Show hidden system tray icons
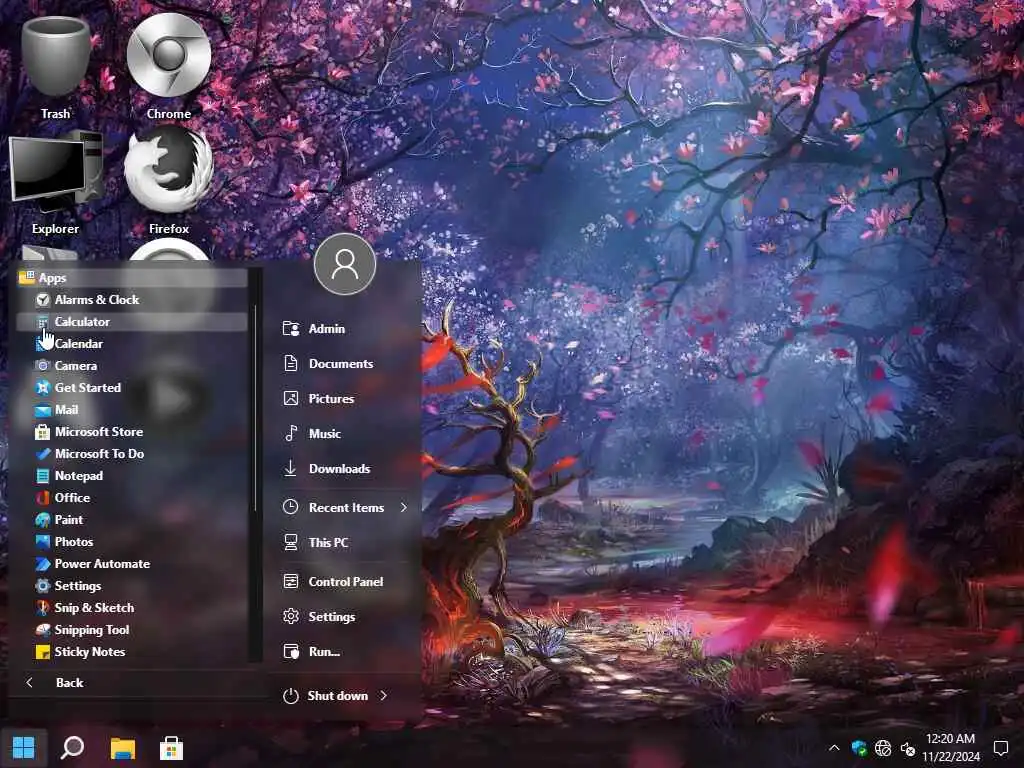 pos(834,748)
